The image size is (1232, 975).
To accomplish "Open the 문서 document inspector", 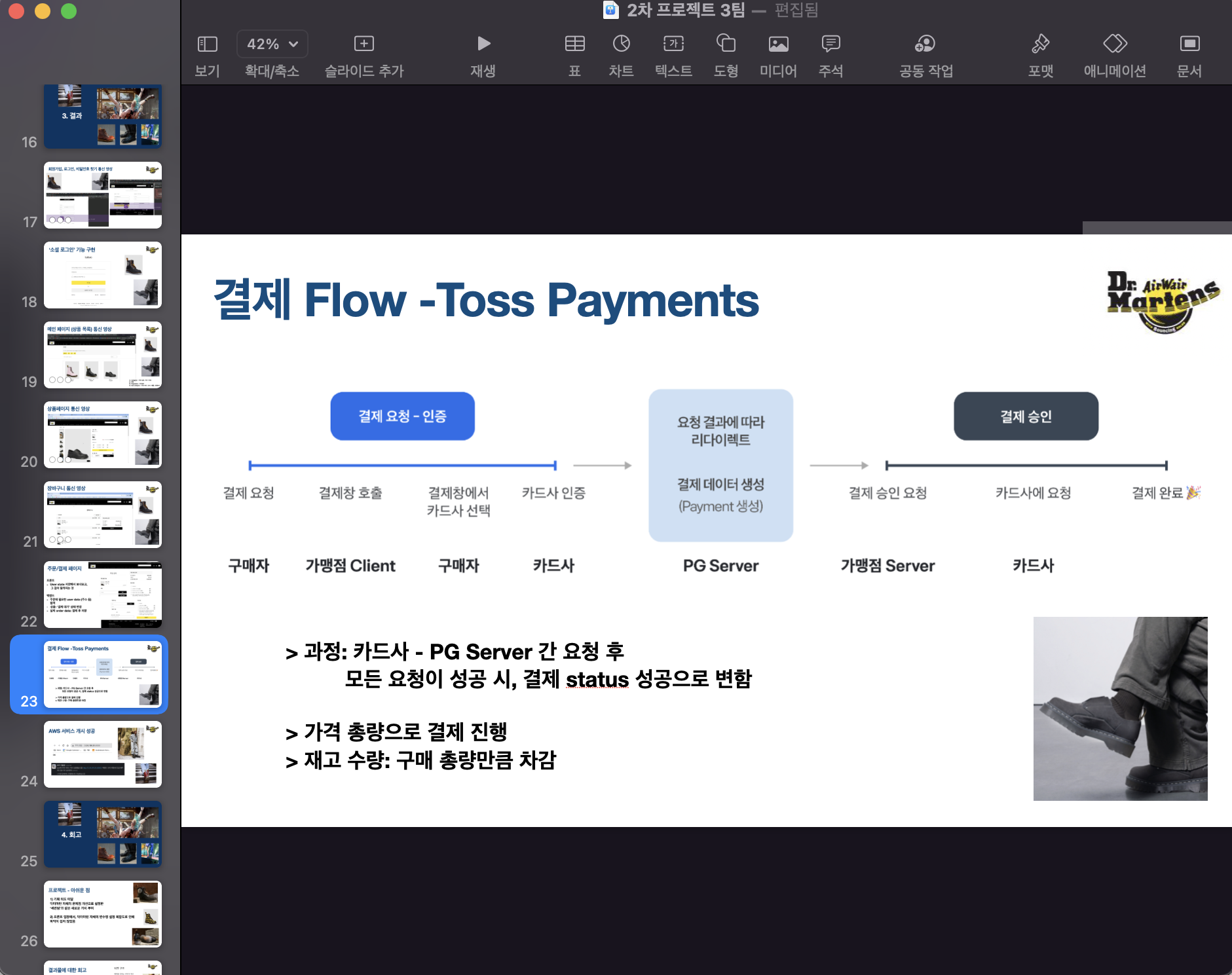I will tap(1189, 44).
